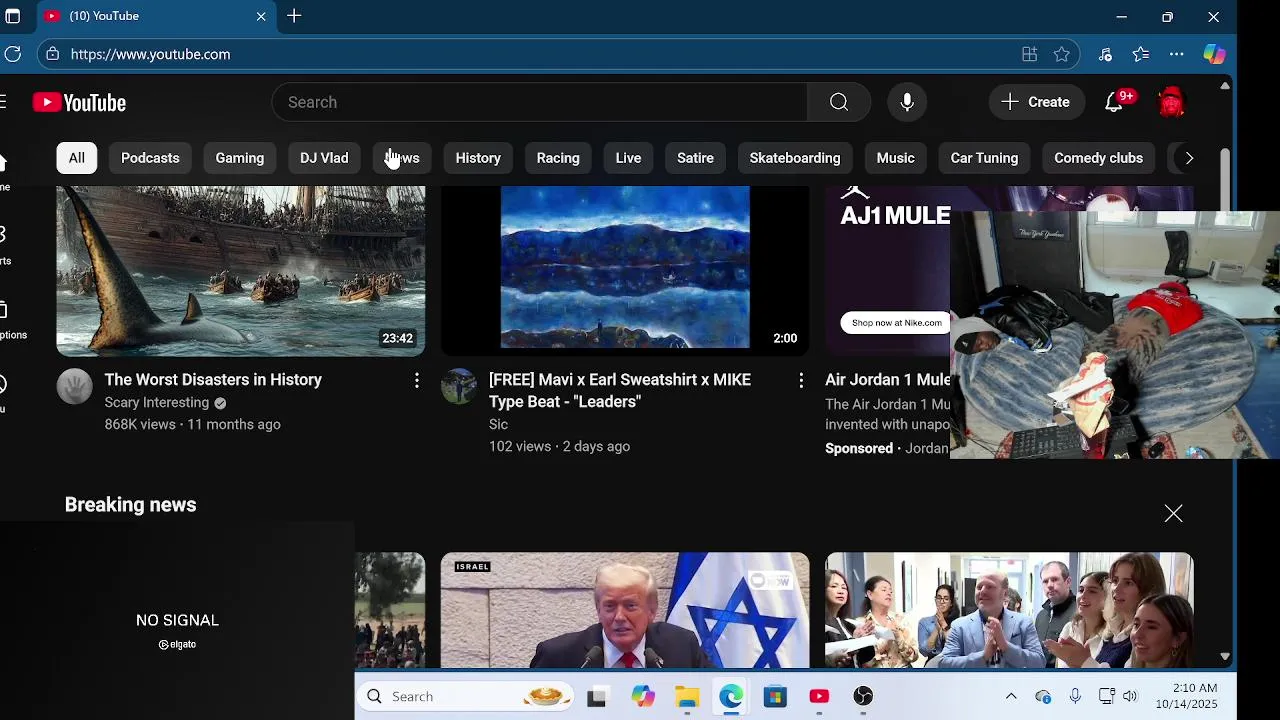The image size is (1280, 720).
Task: Open Sic channel avatar
Action: tap(459, 386)
